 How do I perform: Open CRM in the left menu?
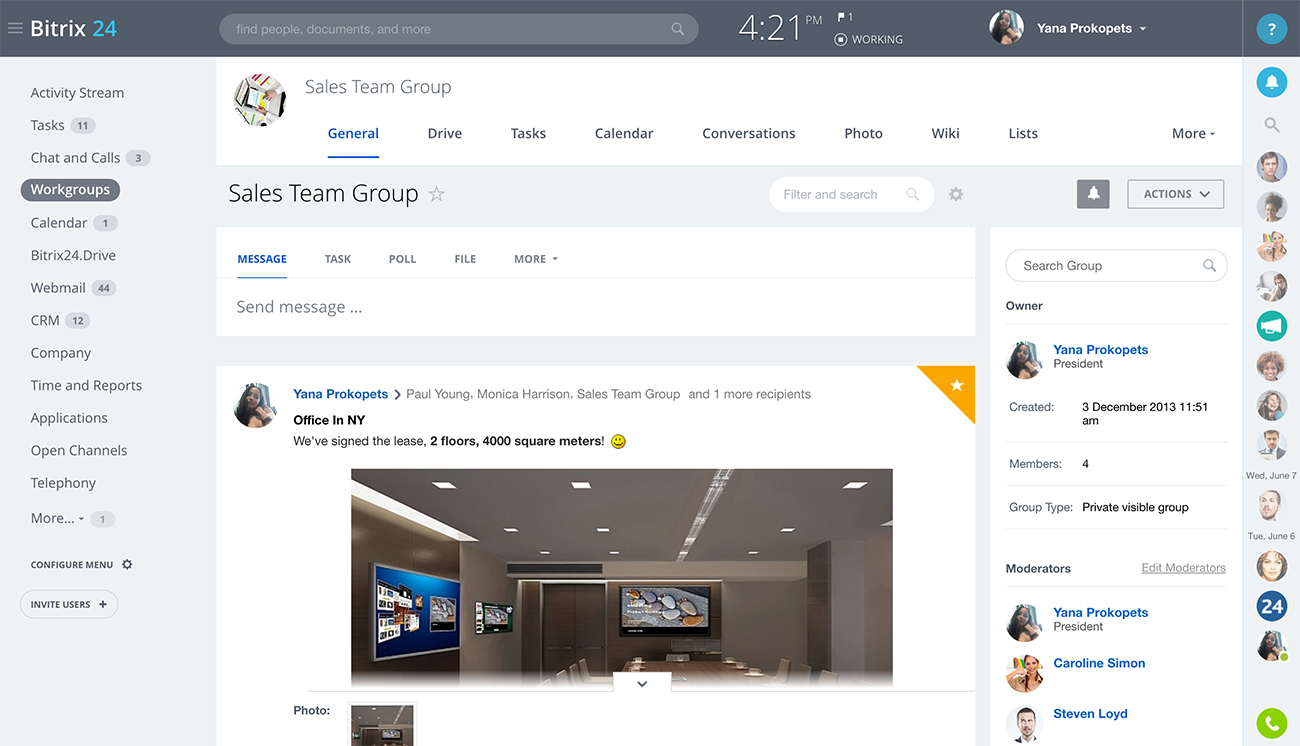click(x=45, y=320)
